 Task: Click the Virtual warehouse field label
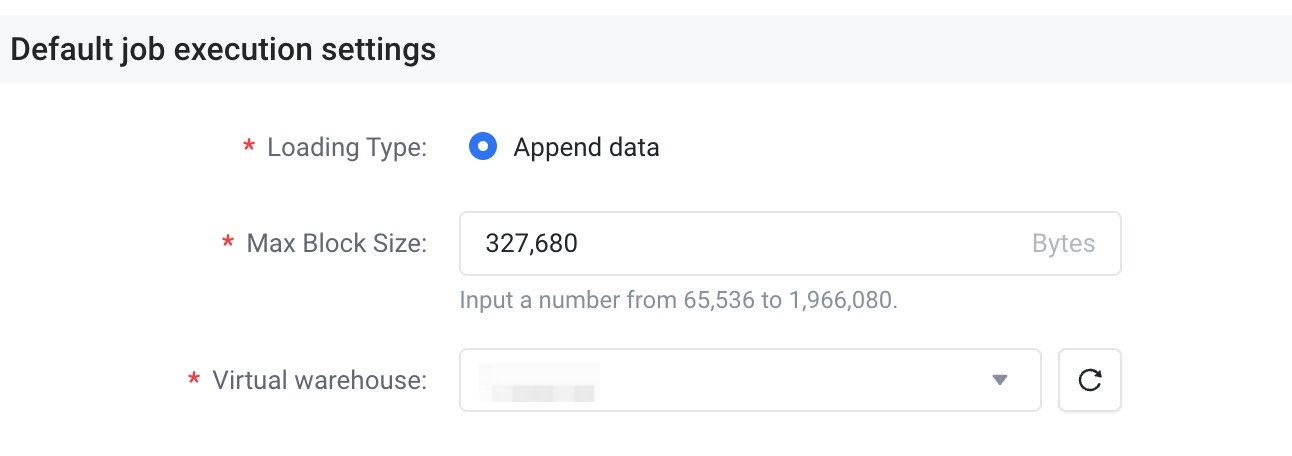click(320, 380)
